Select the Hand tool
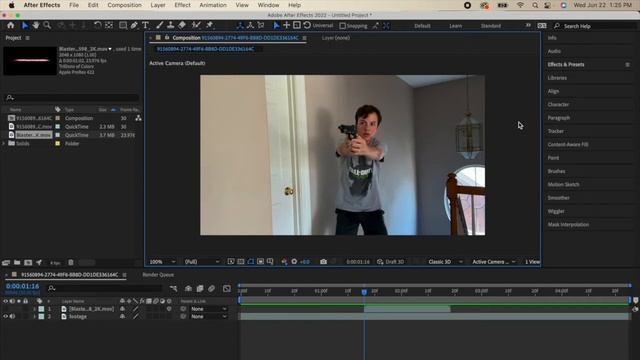Viewport: 640px width, 360px height. pyautogui.click(x=36, y=25)
